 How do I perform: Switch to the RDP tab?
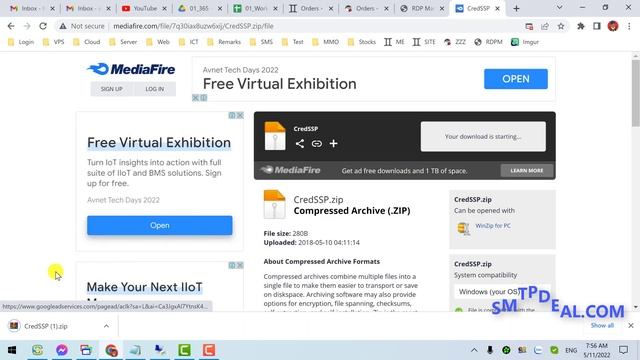point(422,8)
